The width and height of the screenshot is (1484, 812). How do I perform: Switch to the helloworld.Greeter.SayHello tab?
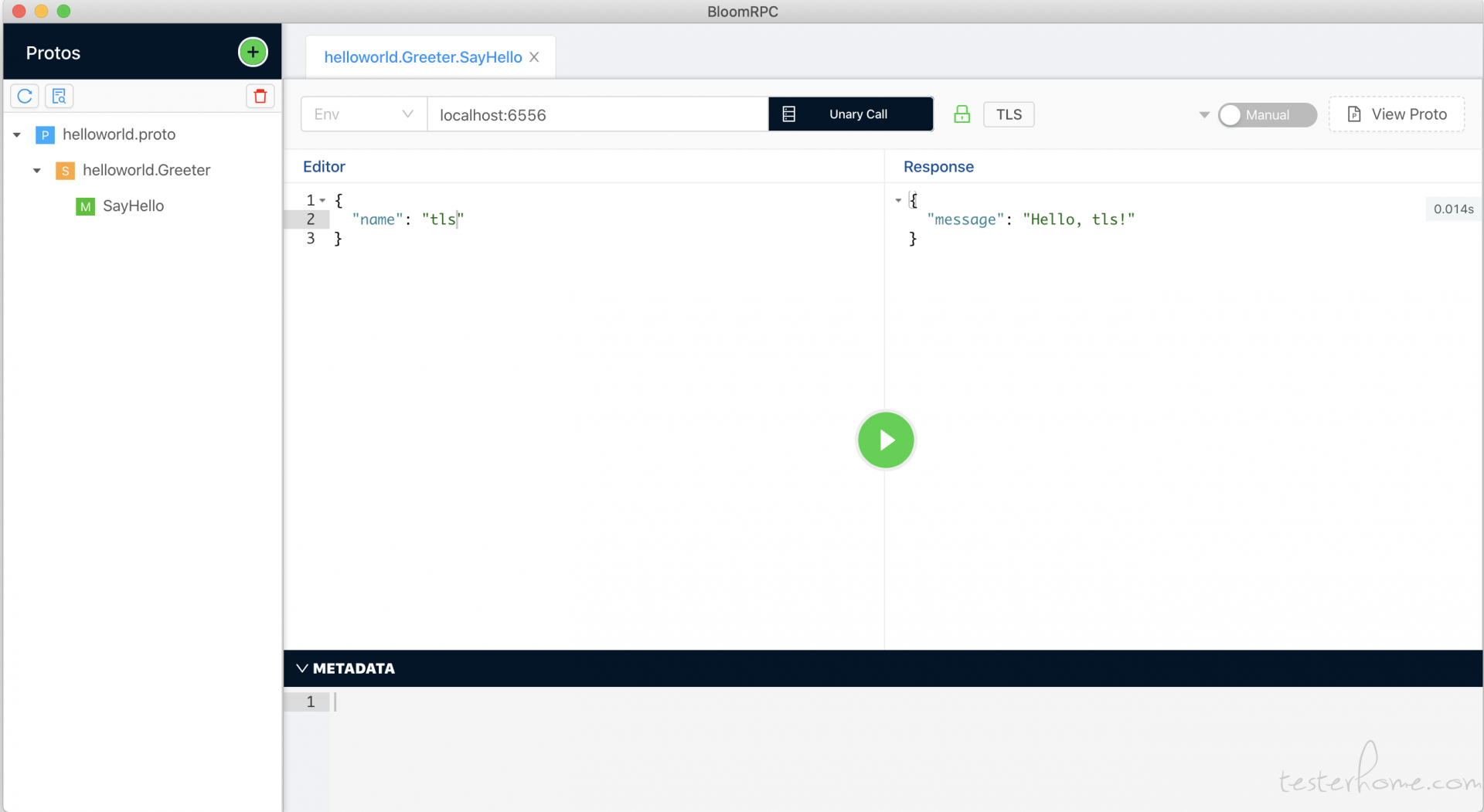coord(423,57)
